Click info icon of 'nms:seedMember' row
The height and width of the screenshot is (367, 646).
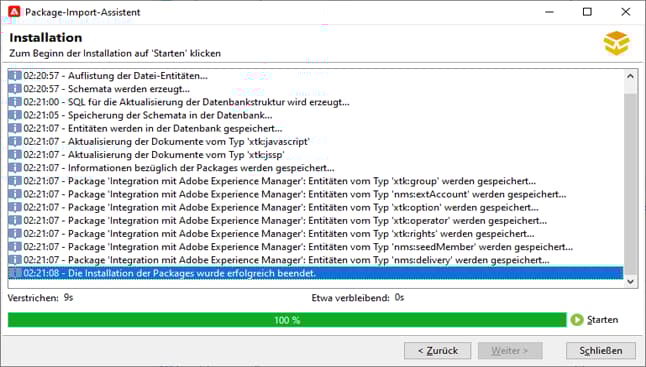(x=15, y=247)
